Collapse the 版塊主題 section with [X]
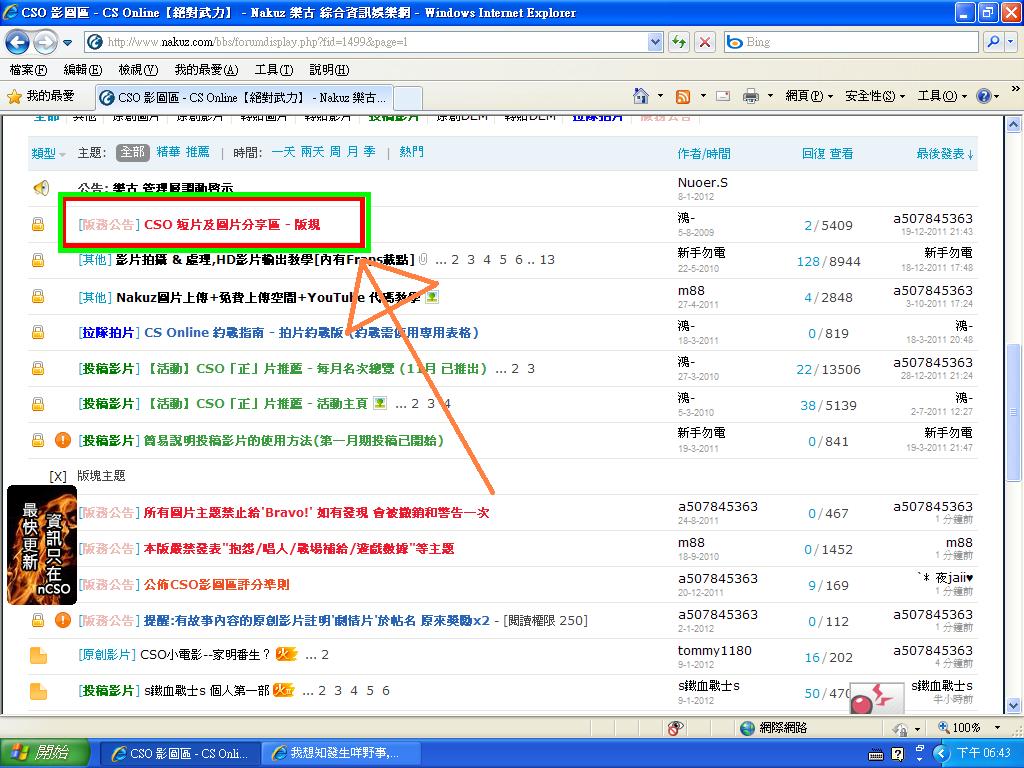 tap(58, 476)
